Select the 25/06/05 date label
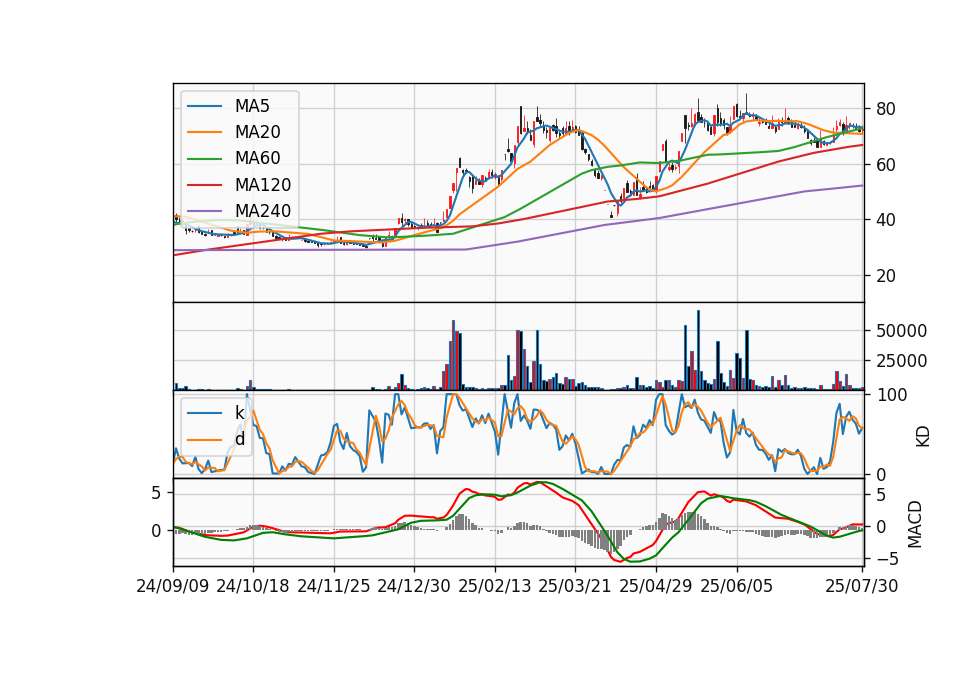The width and height of the screenshot is (960, 690). [737, 587]
